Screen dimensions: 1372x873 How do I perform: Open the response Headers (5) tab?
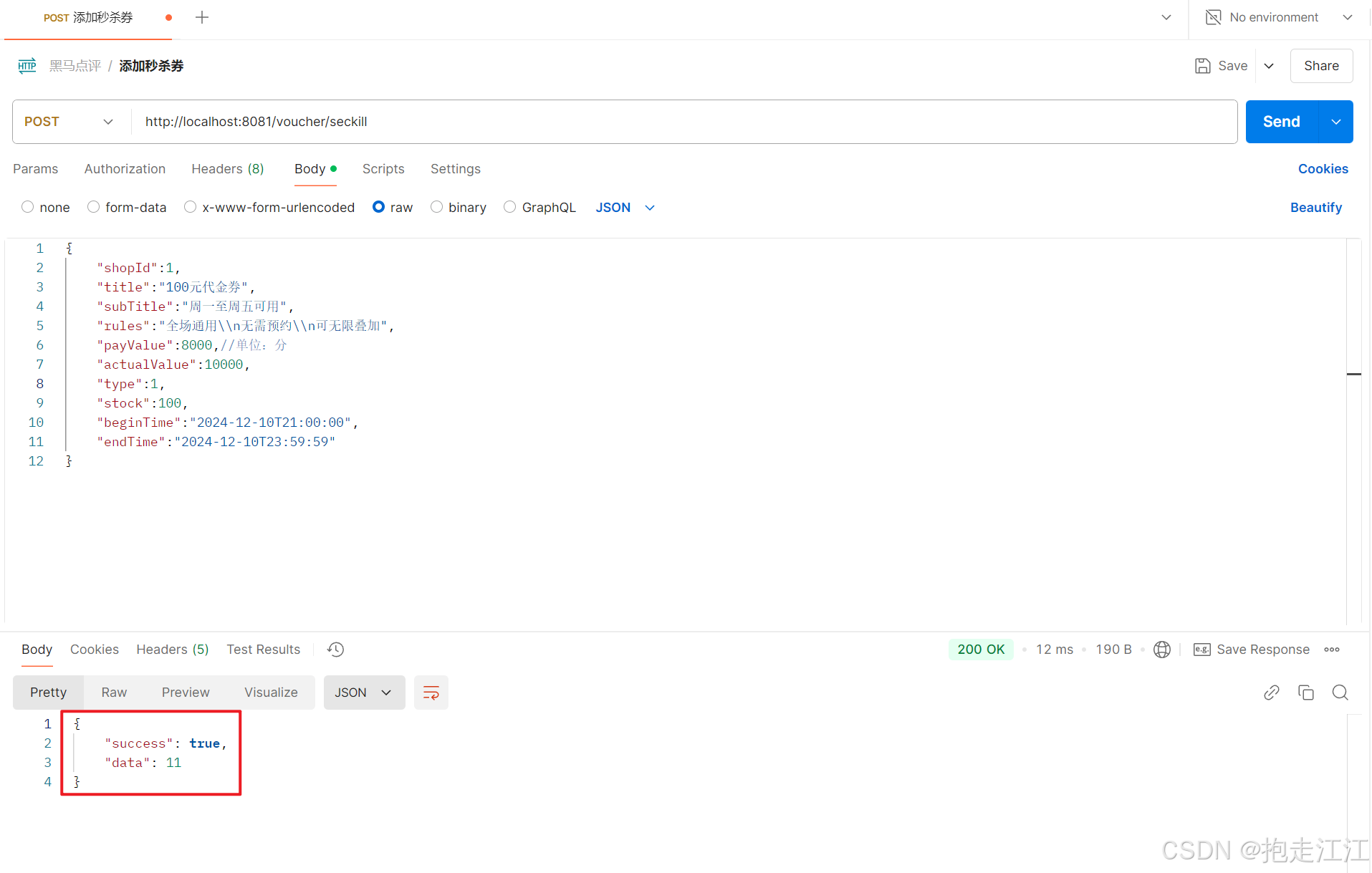(173, 650)
